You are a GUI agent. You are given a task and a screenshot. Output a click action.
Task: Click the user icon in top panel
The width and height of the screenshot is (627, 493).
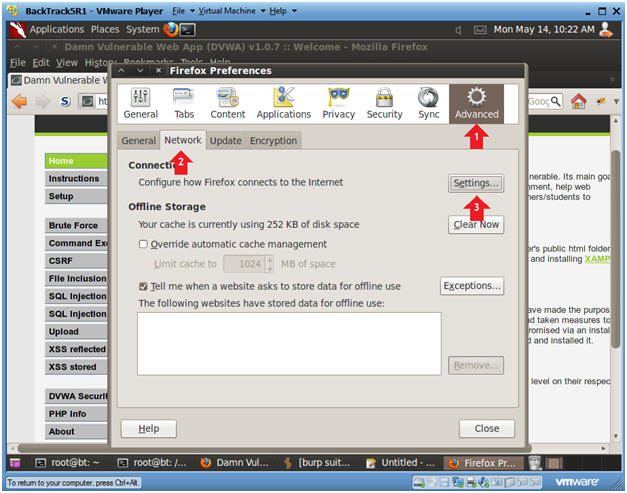pos(606,30)
